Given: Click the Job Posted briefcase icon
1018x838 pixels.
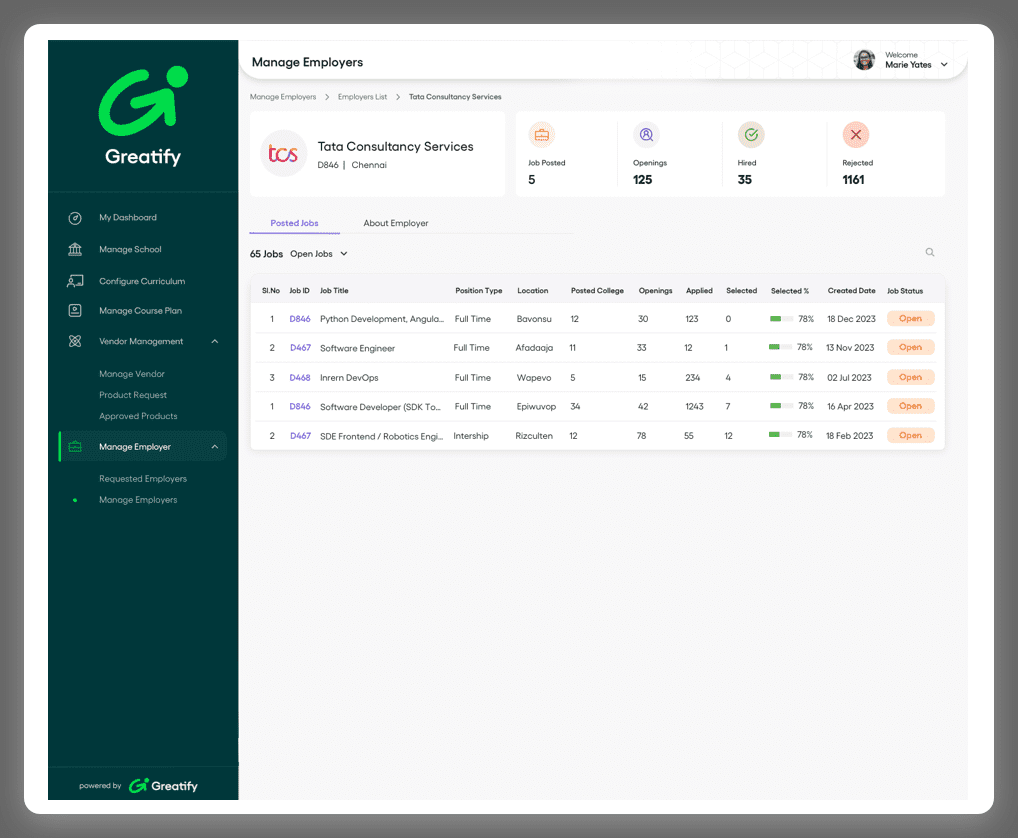Looking at the screenshot, I should tap(541, 135).
